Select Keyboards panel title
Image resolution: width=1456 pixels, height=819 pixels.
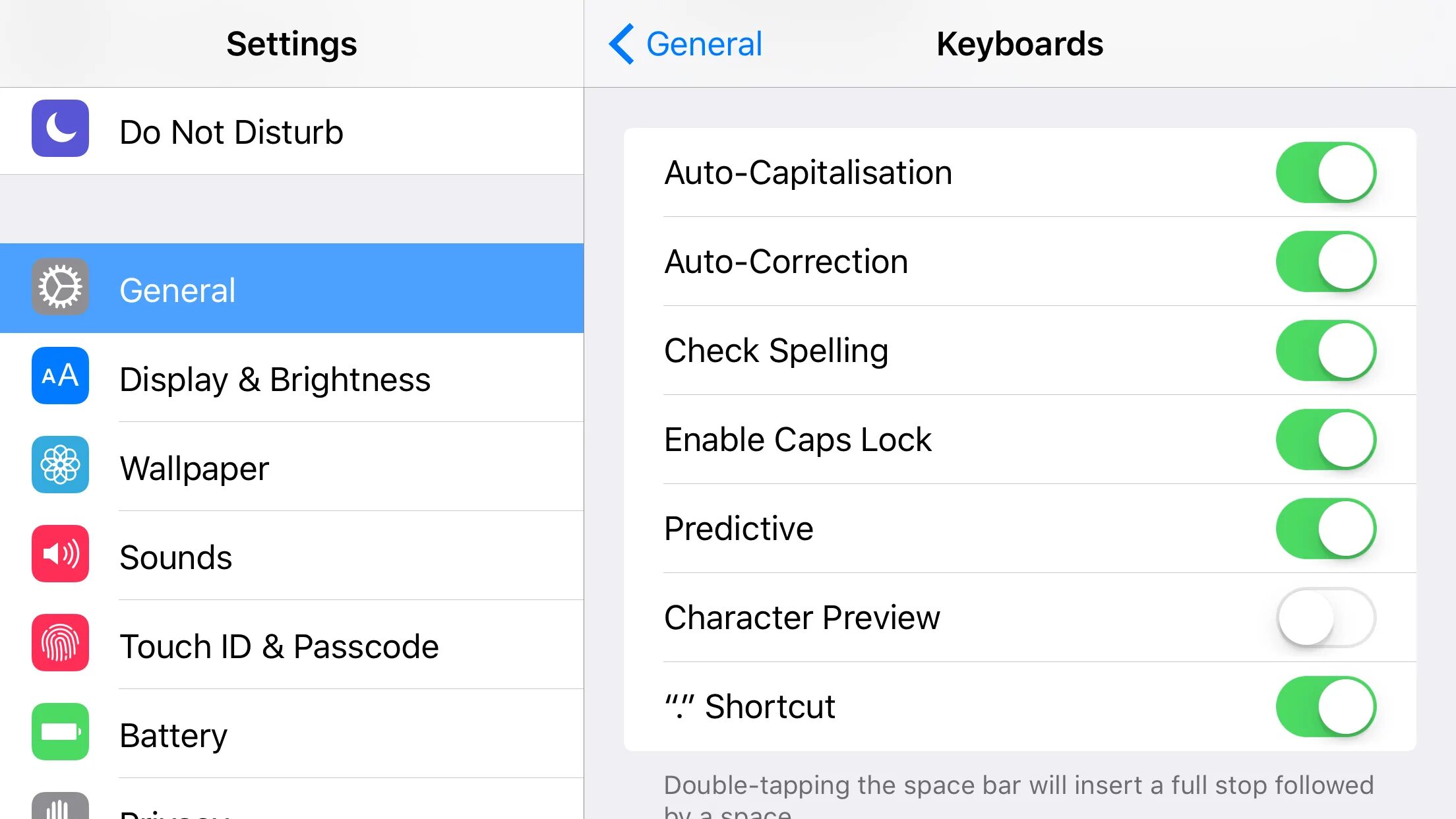1020,43
